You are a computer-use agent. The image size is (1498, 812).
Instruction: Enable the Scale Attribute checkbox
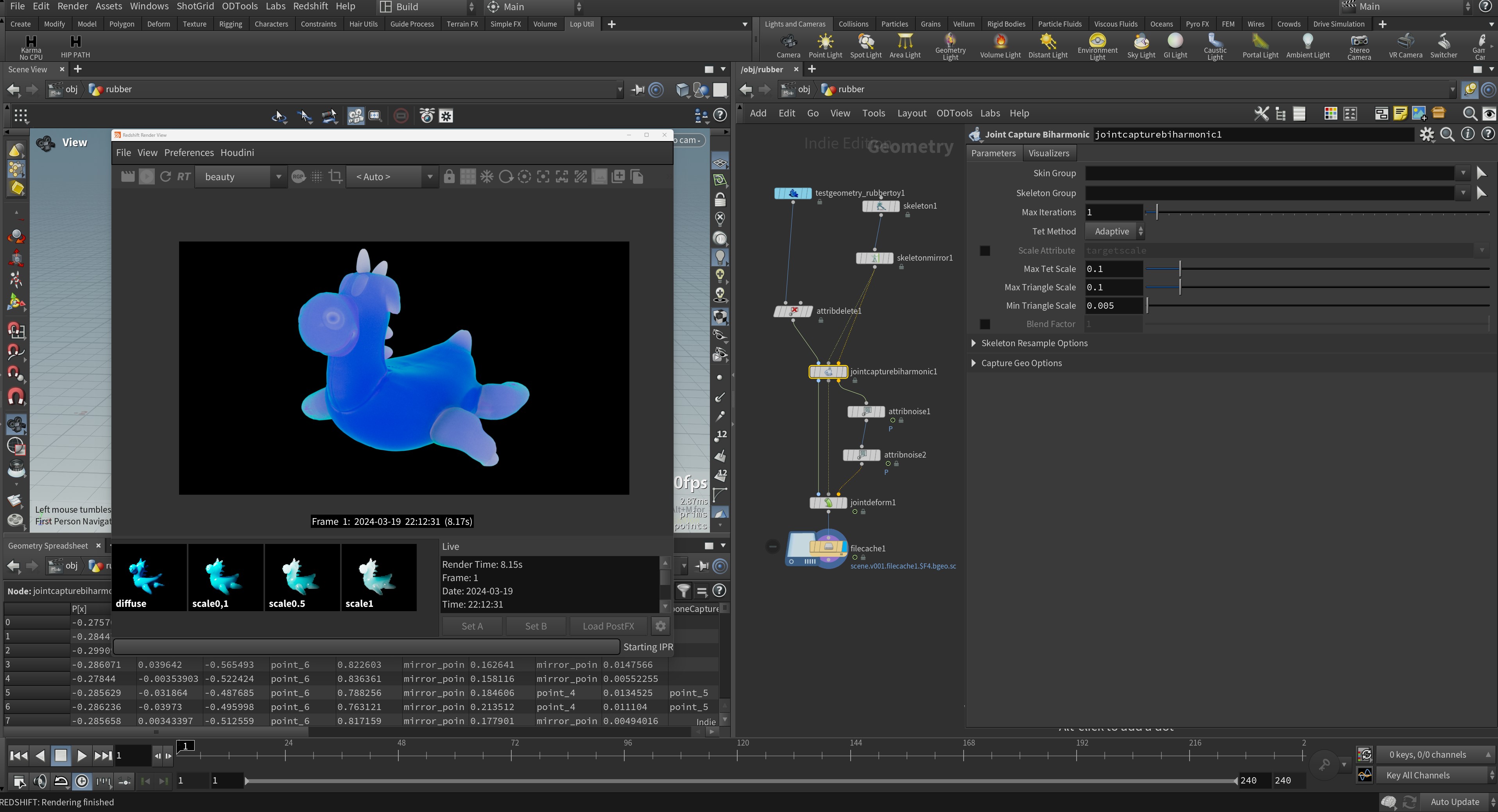[984, 250]
